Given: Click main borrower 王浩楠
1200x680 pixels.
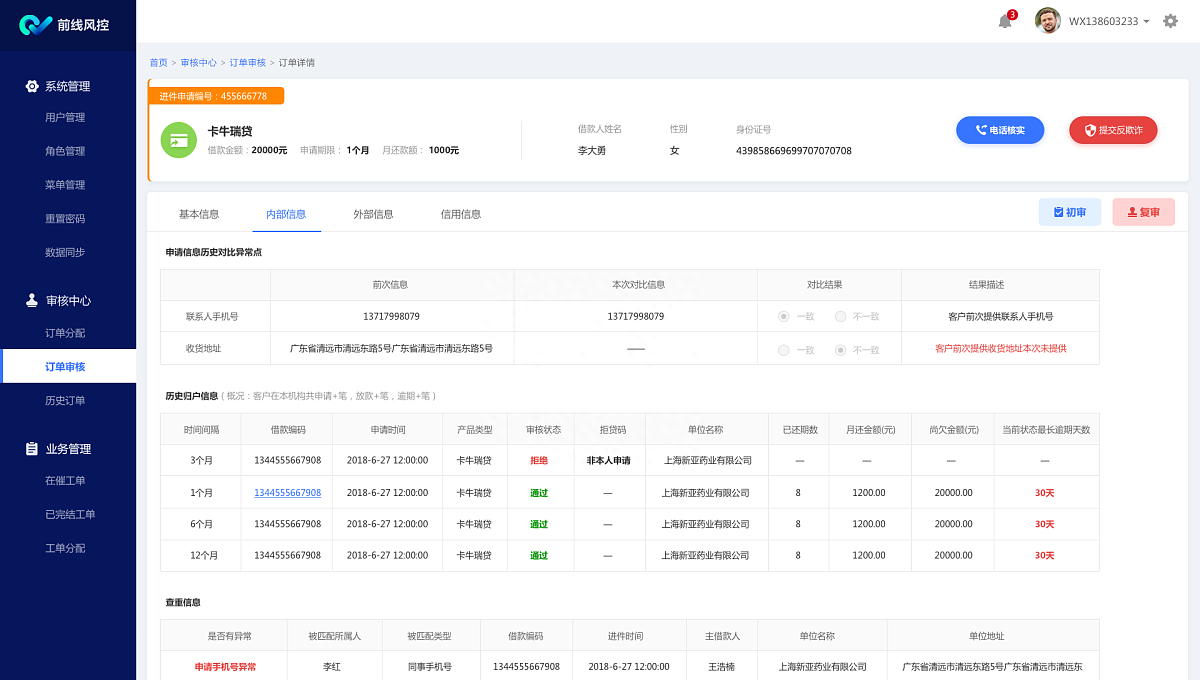Looking at the screenshot, I should pos(722,667).
